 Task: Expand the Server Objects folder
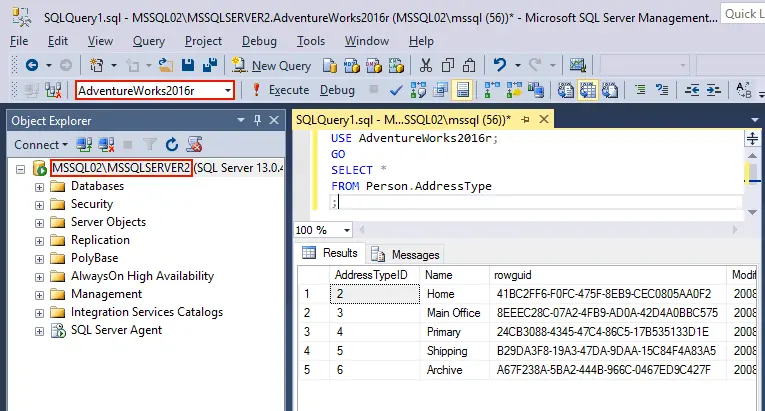(39, 223)
